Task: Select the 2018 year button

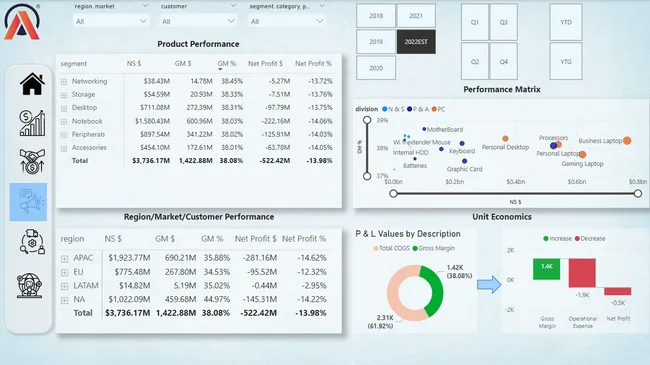Action: pyautogui.click(x=376, y=16)
